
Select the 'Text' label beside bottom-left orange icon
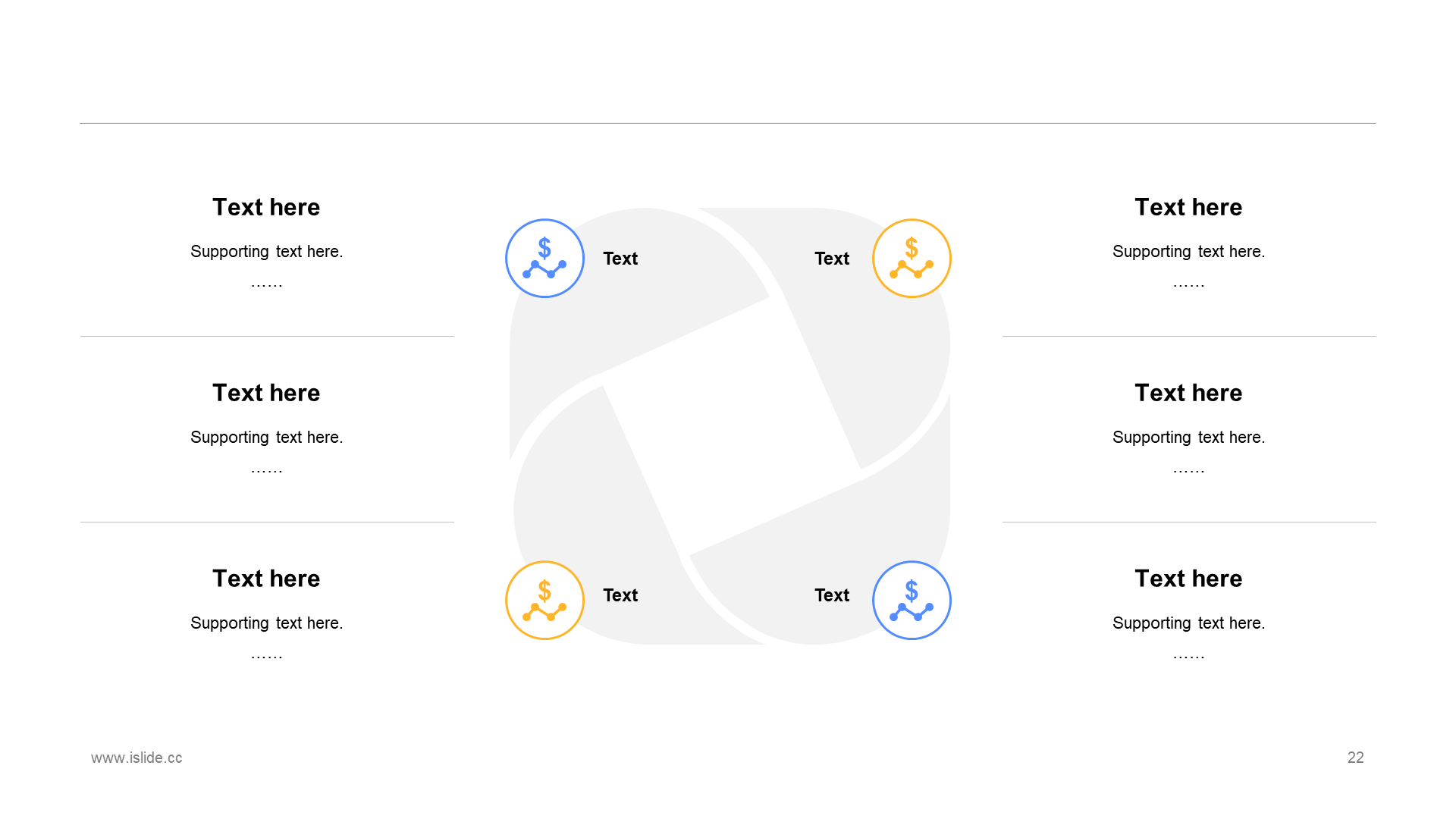620,595
